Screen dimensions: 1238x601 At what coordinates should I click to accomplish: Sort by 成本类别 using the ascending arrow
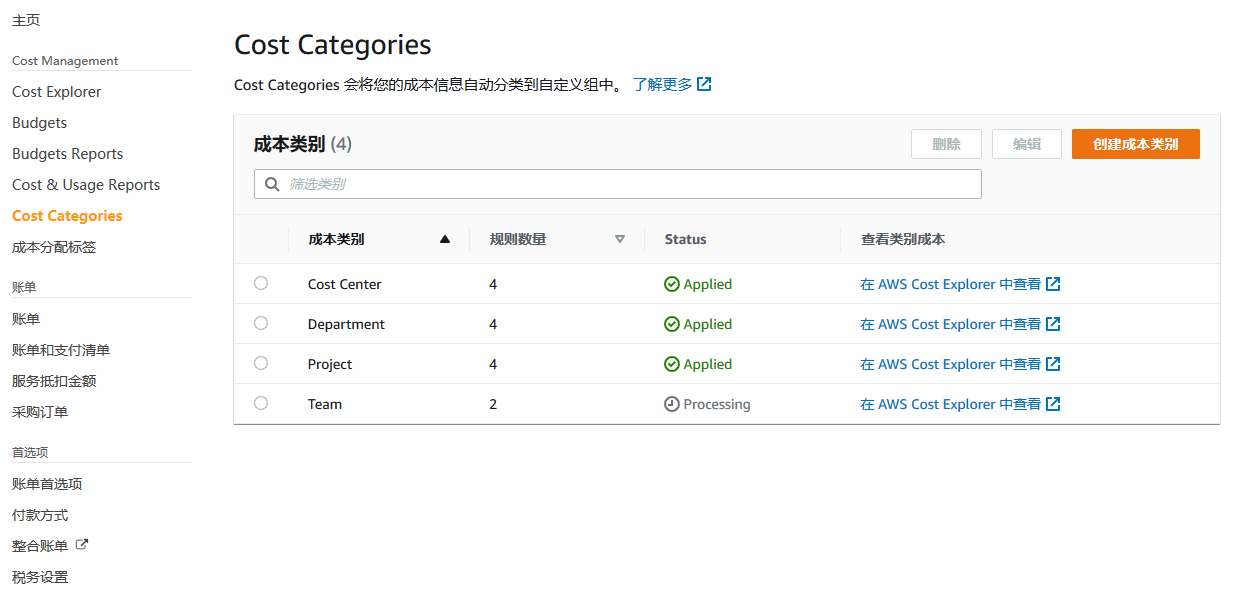pos(445,239)
